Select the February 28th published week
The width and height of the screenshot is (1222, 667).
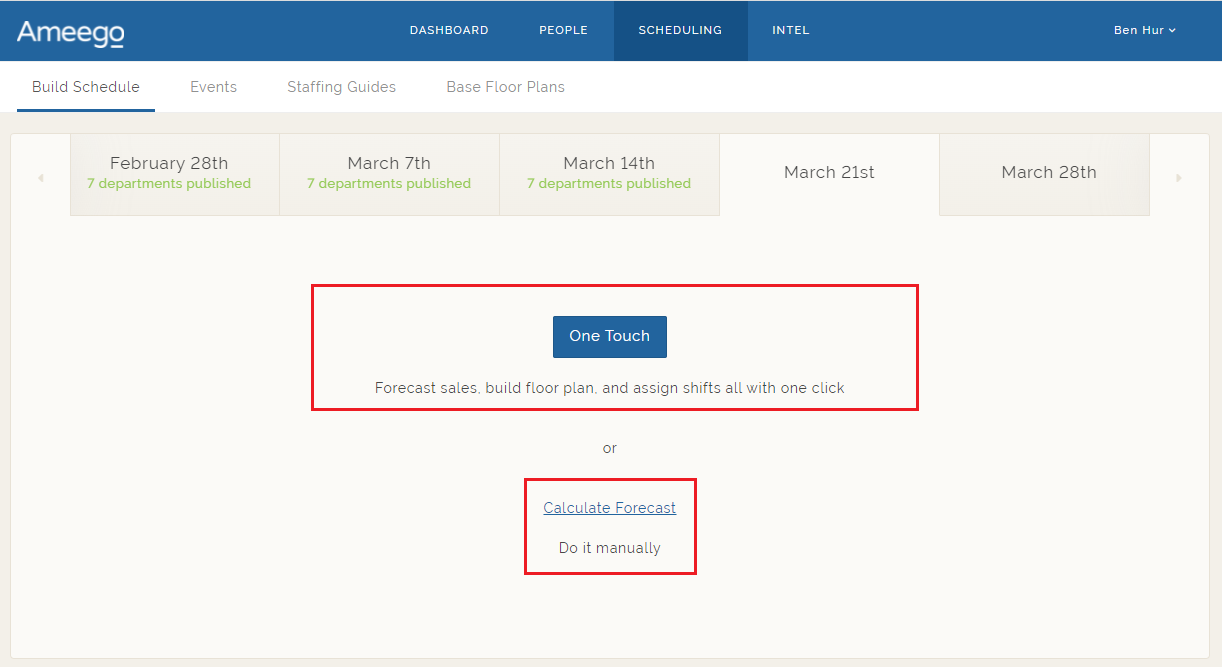tap(169, 173)
